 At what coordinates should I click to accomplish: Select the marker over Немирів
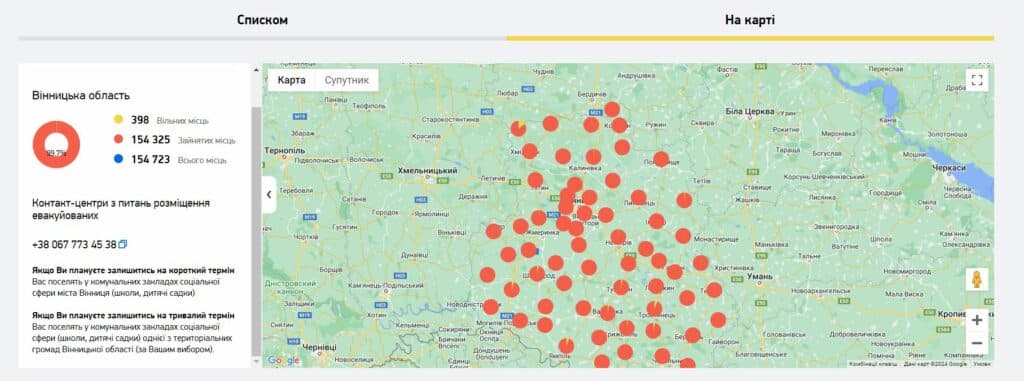pyautogui.click(x=618, y=237)
